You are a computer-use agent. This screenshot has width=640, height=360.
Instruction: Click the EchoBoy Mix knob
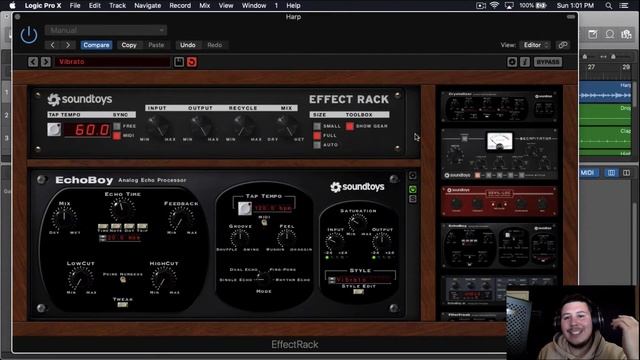point(64,218)
